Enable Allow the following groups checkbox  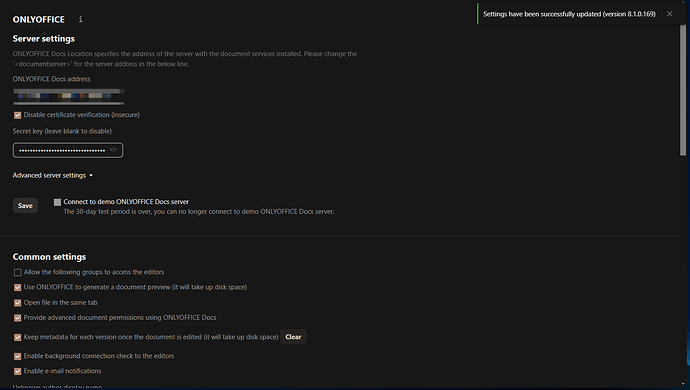click(x=18, y=272)
